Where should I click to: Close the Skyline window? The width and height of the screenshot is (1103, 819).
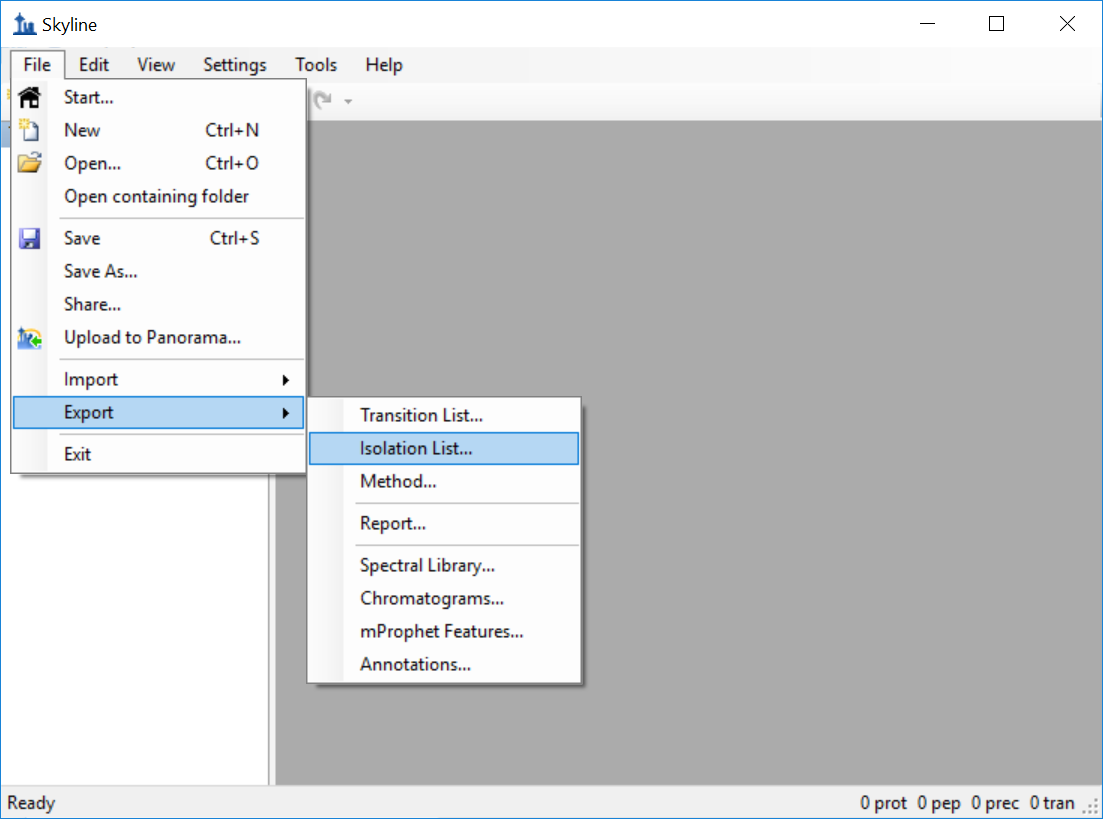pyautogui.click(x=1067, y=24)
